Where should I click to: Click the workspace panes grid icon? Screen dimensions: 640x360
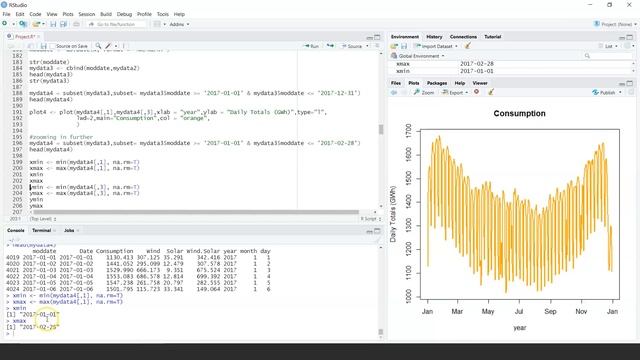(157, 24)
